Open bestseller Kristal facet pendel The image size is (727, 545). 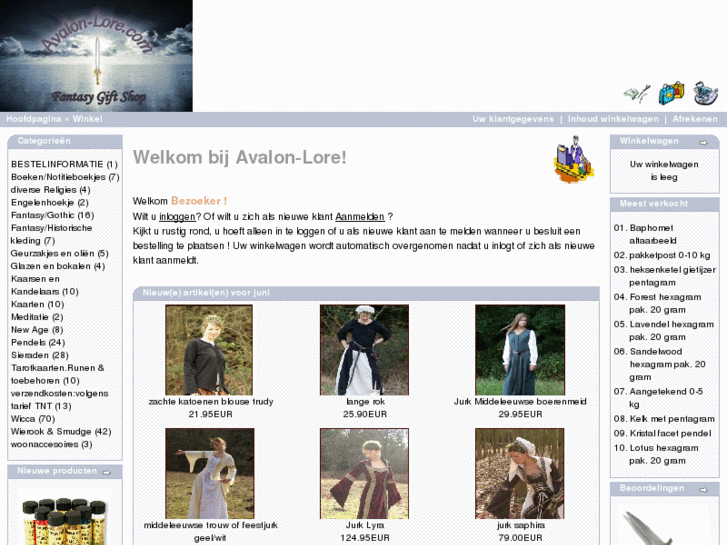(670, 433)
